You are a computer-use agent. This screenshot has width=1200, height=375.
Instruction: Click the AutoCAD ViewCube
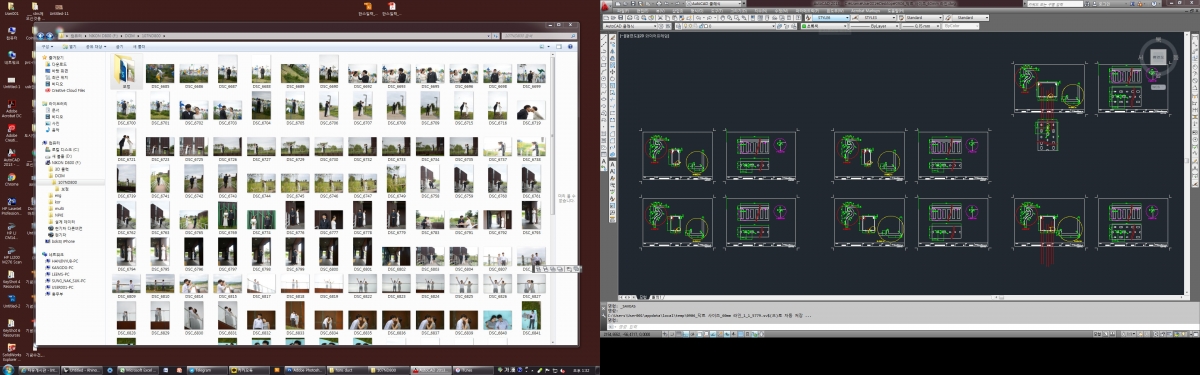[x=1158, y=58]
